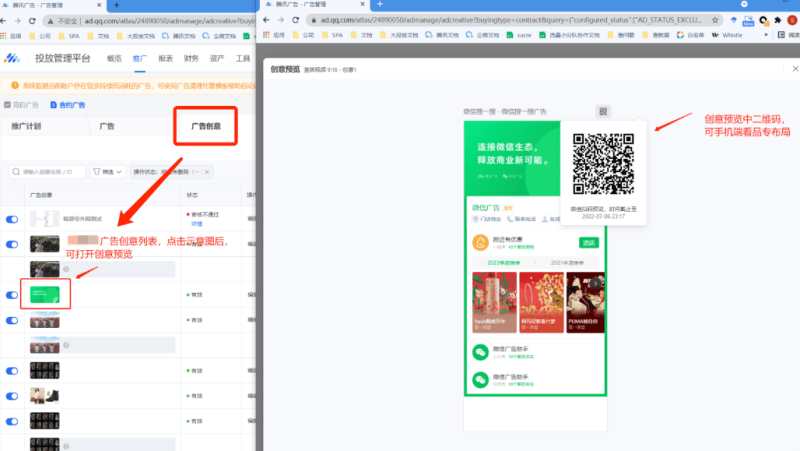Viewport: 800px width, 451px height.
Task: Show more bookmarks via the overflow arrow
Action: pyautogui.click(x=766, y=35)
